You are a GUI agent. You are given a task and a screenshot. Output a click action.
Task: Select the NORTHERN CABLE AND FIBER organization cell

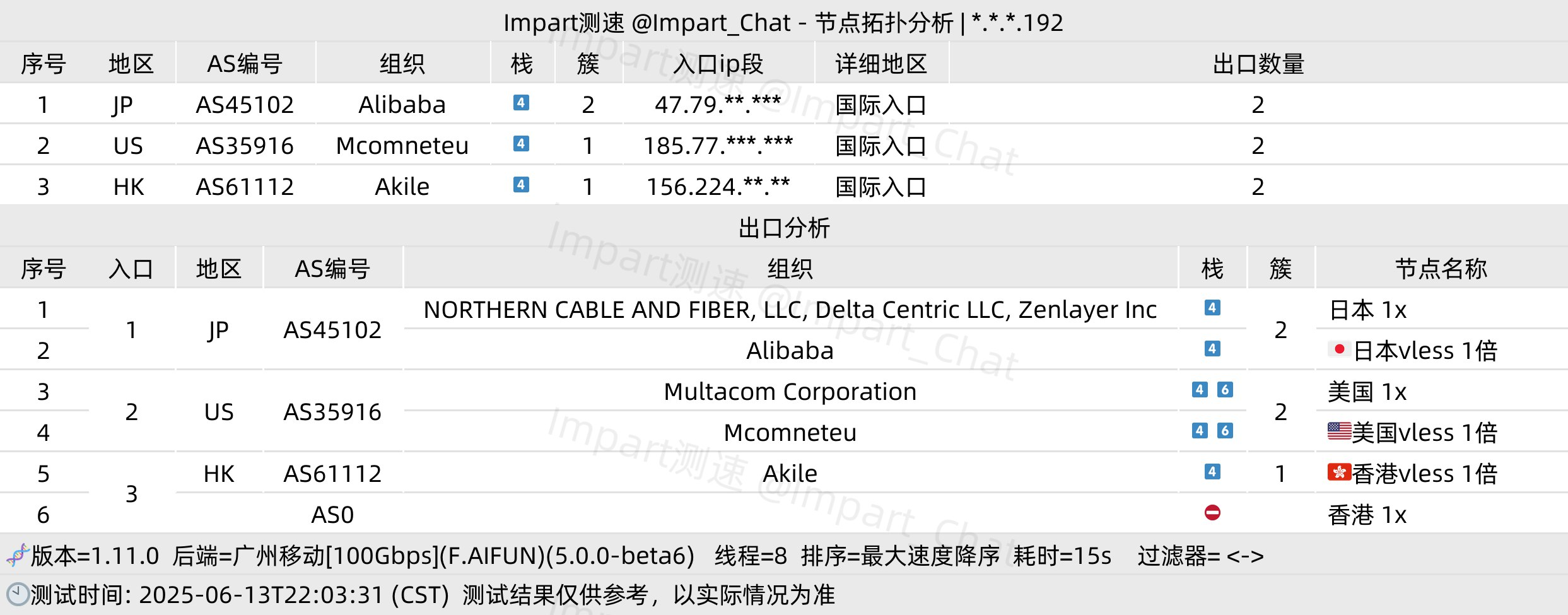tap(790, 310)
